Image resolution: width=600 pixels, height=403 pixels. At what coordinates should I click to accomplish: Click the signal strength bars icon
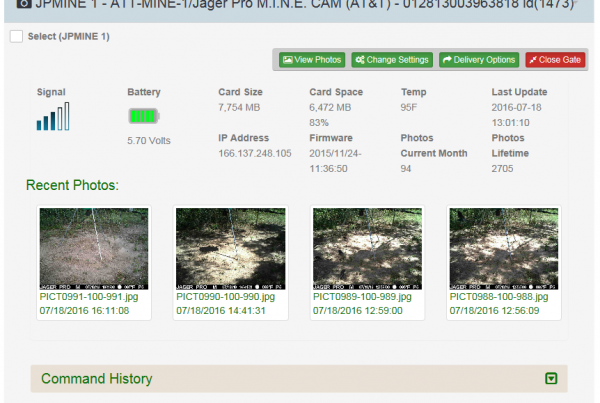pos(53,116)
